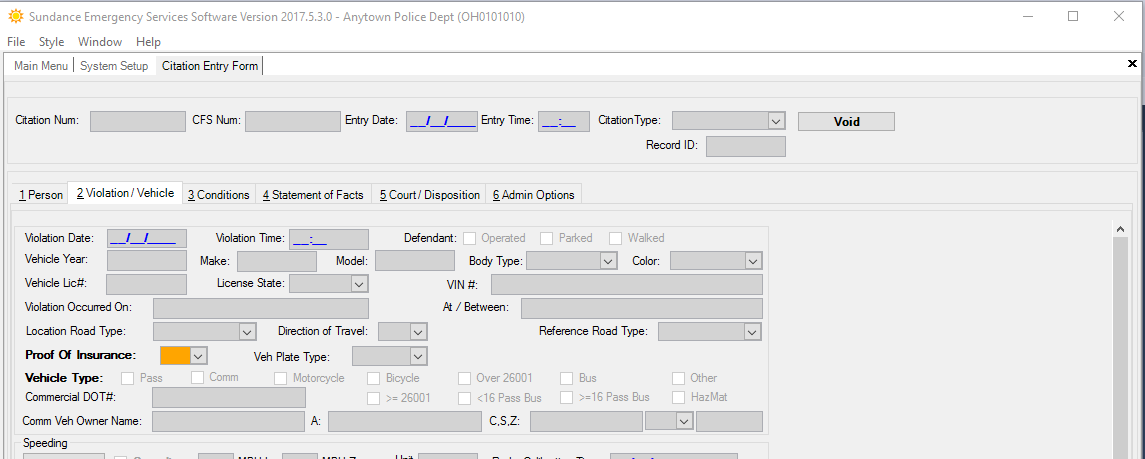
Task: Expand the Location Road Type dropdown
Action: 248,331
